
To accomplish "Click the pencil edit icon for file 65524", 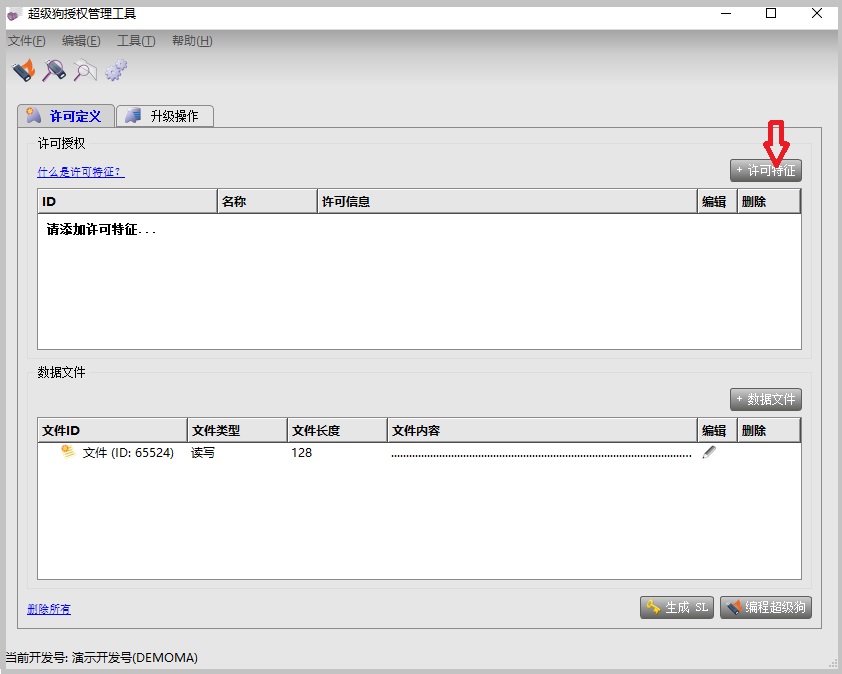I will [x=709, y=453].
